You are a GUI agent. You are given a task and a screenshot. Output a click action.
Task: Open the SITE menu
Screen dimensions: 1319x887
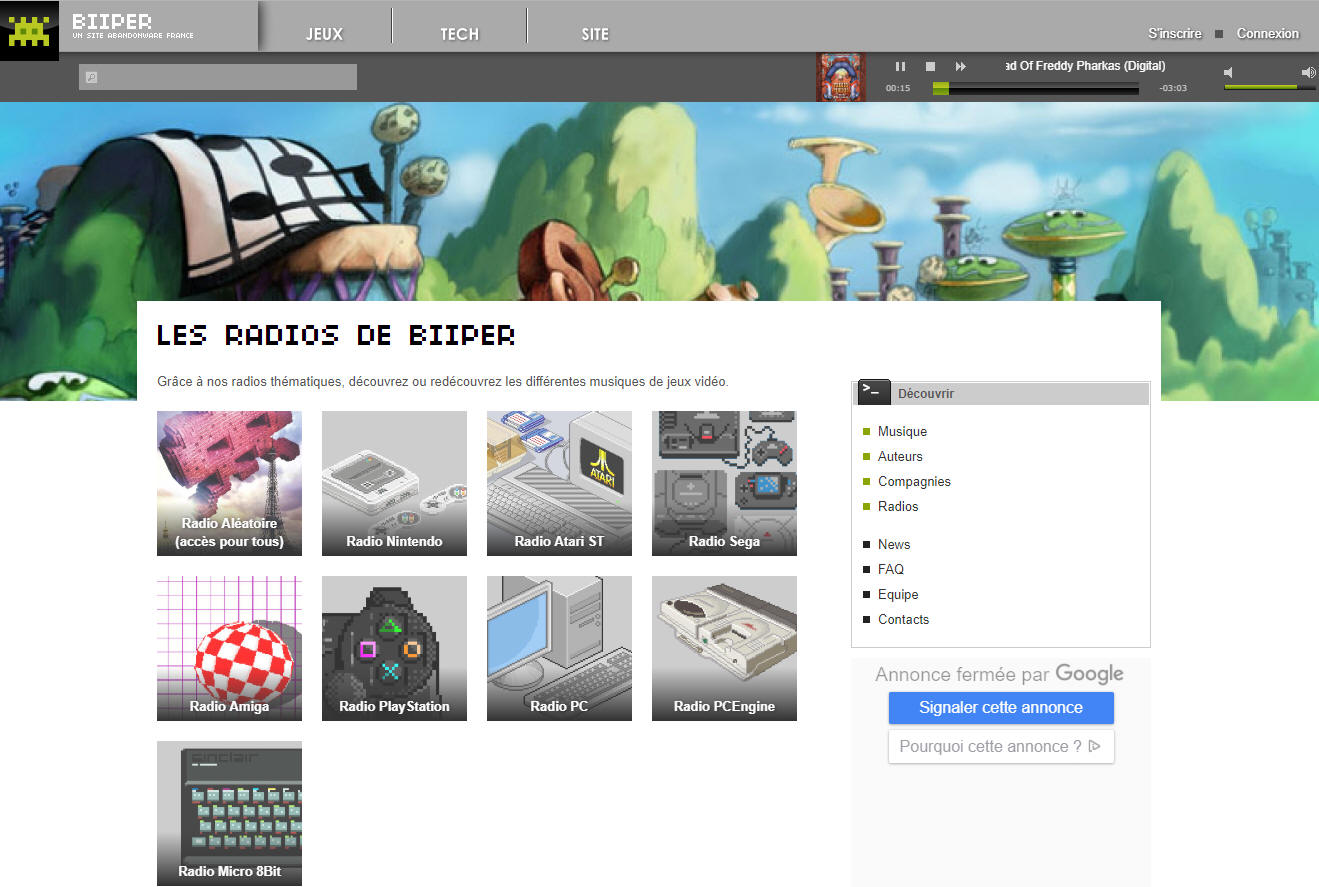595,34
